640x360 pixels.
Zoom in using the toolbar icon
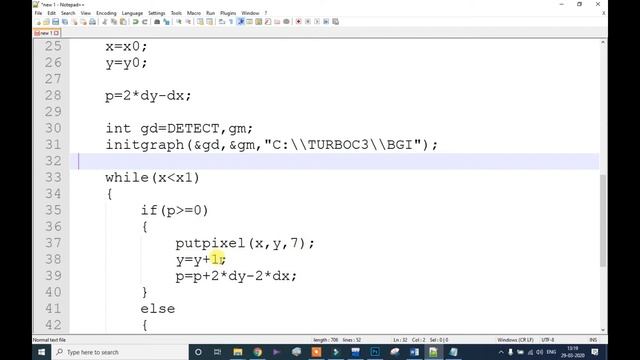[x=179, y=22]
